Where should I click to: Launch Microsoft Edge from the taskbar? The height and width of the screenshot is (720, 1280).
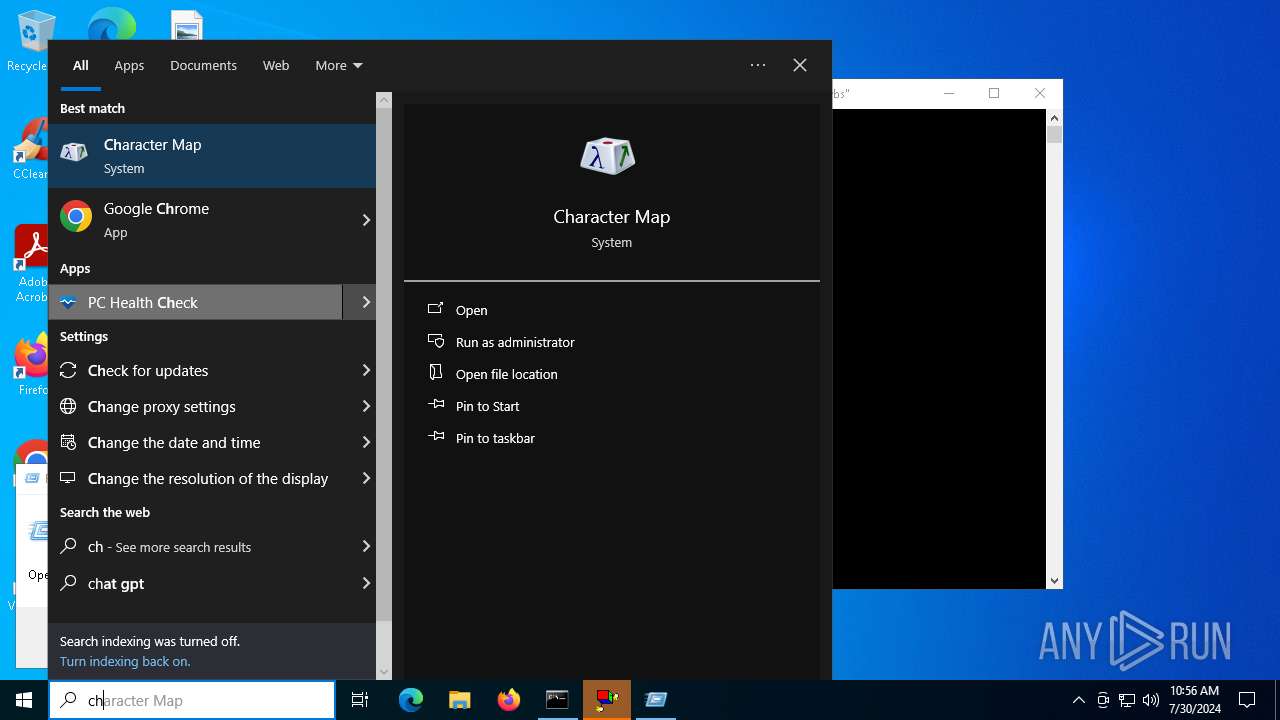tap(411, 700)
